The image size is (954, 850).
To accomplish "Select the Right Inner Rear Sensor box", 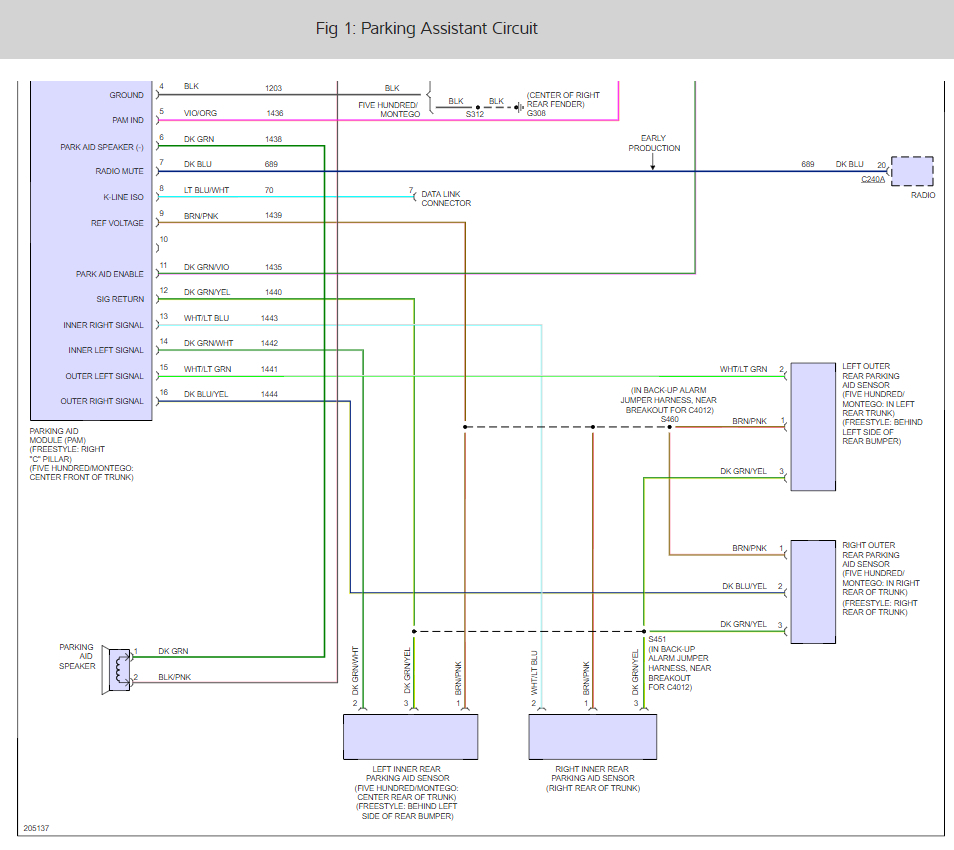I will click(x=593, y=737).
